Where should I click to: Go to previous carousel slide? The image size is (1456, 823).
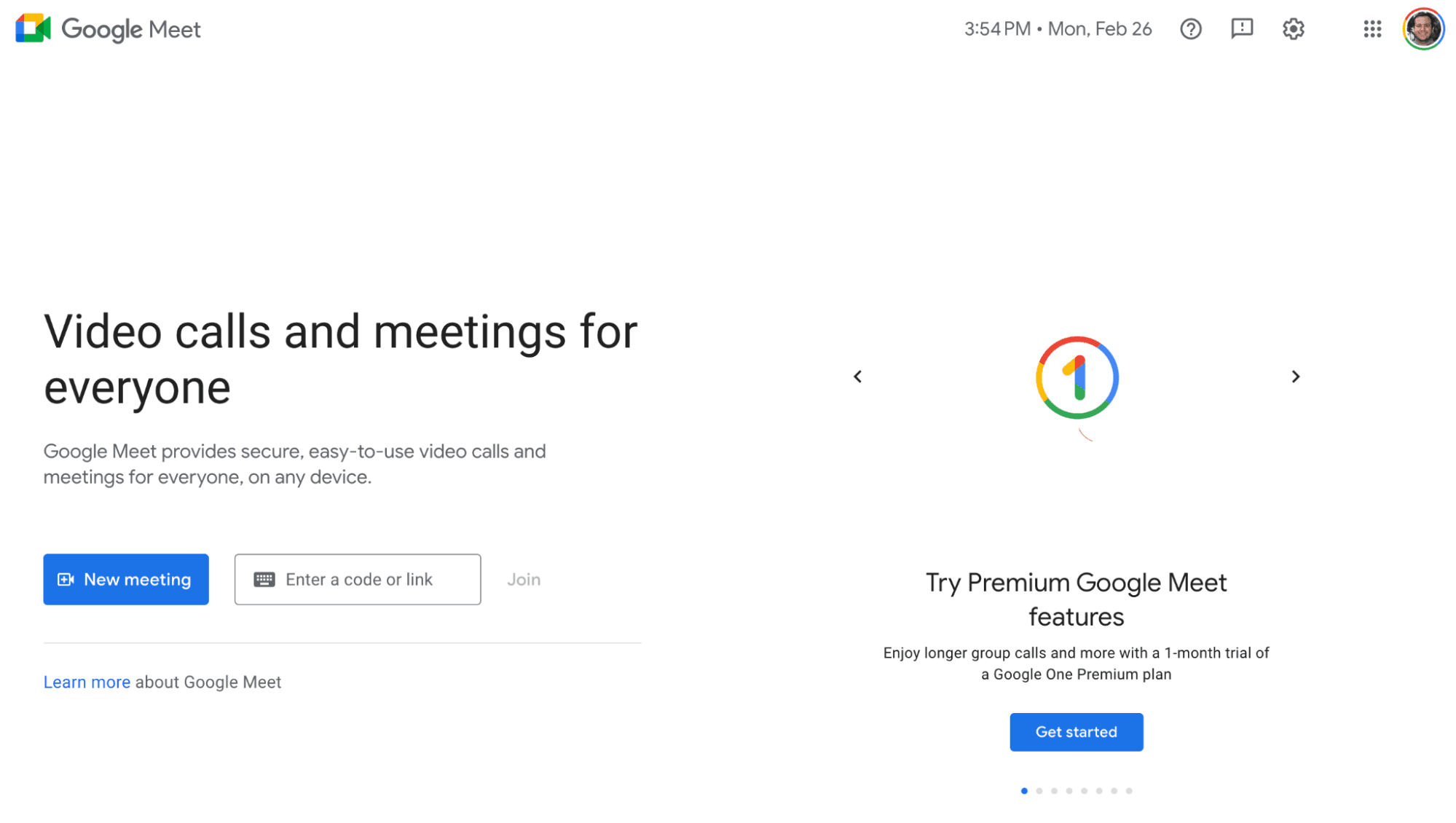pyautogui.click(x=858, y=377)
